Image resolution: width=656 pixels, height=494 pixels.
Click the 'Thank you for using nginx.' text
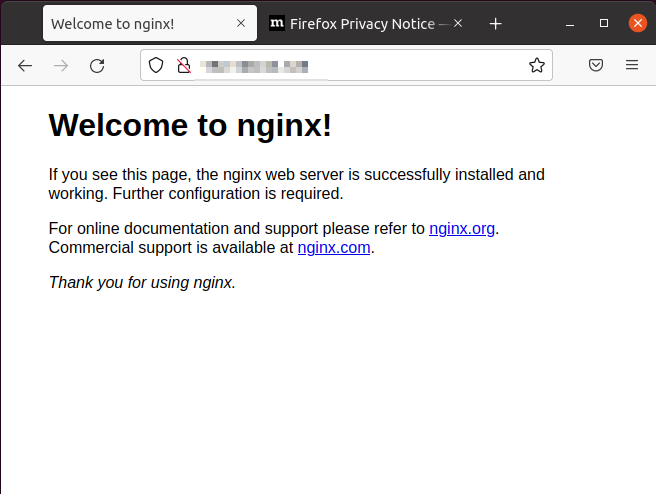142,283
